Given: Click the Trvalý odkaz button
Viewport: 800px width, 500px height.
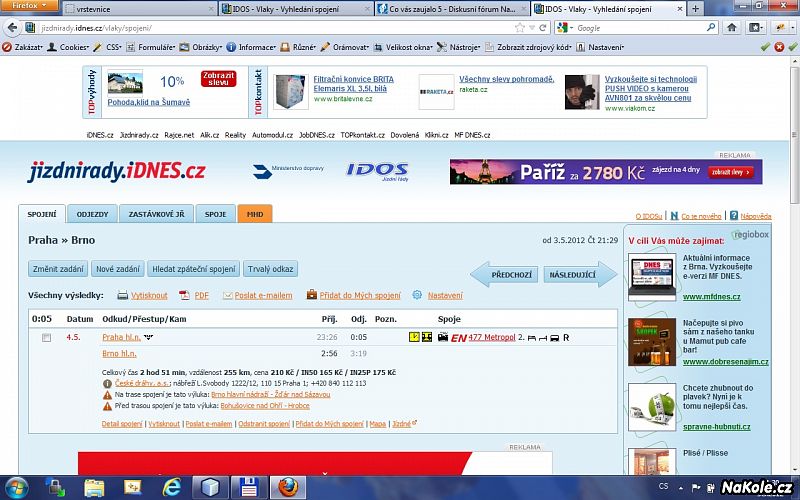Looking at the screenshot, I should [270, 269].
